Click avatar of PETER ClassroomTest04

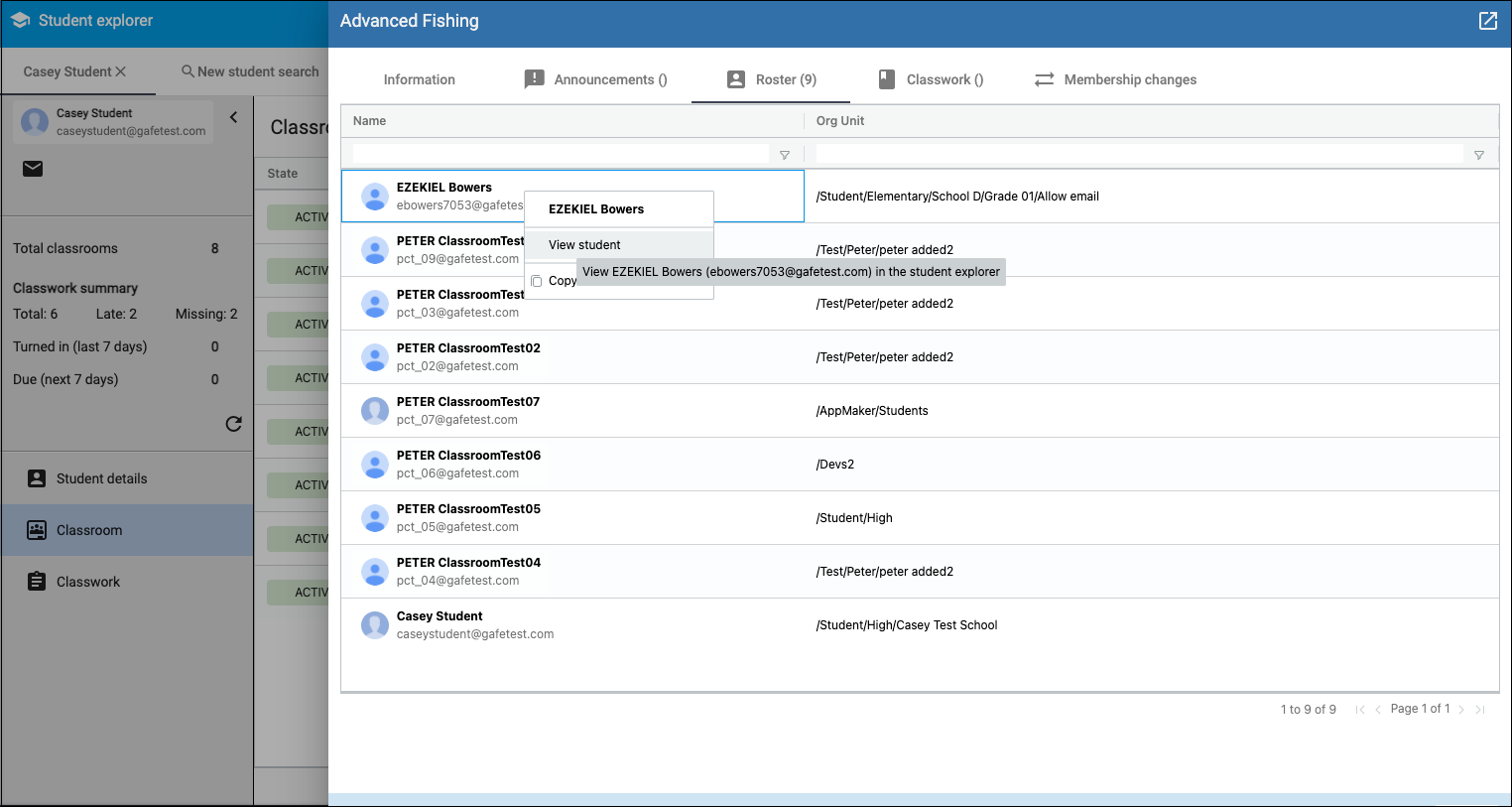click(x=375, y=572)
